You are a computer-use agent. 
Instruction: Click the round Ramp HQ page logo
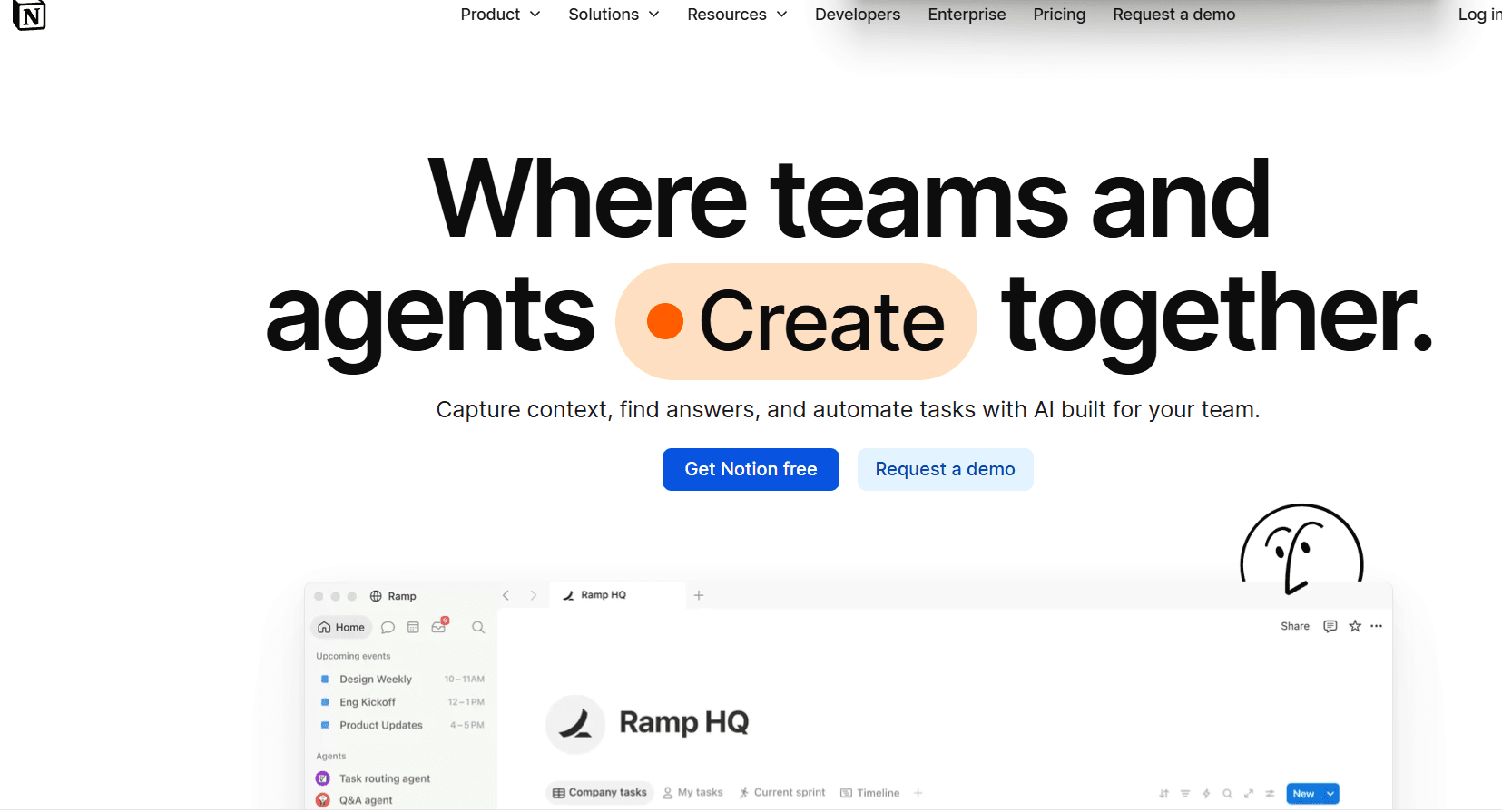[x=575, y=724]
